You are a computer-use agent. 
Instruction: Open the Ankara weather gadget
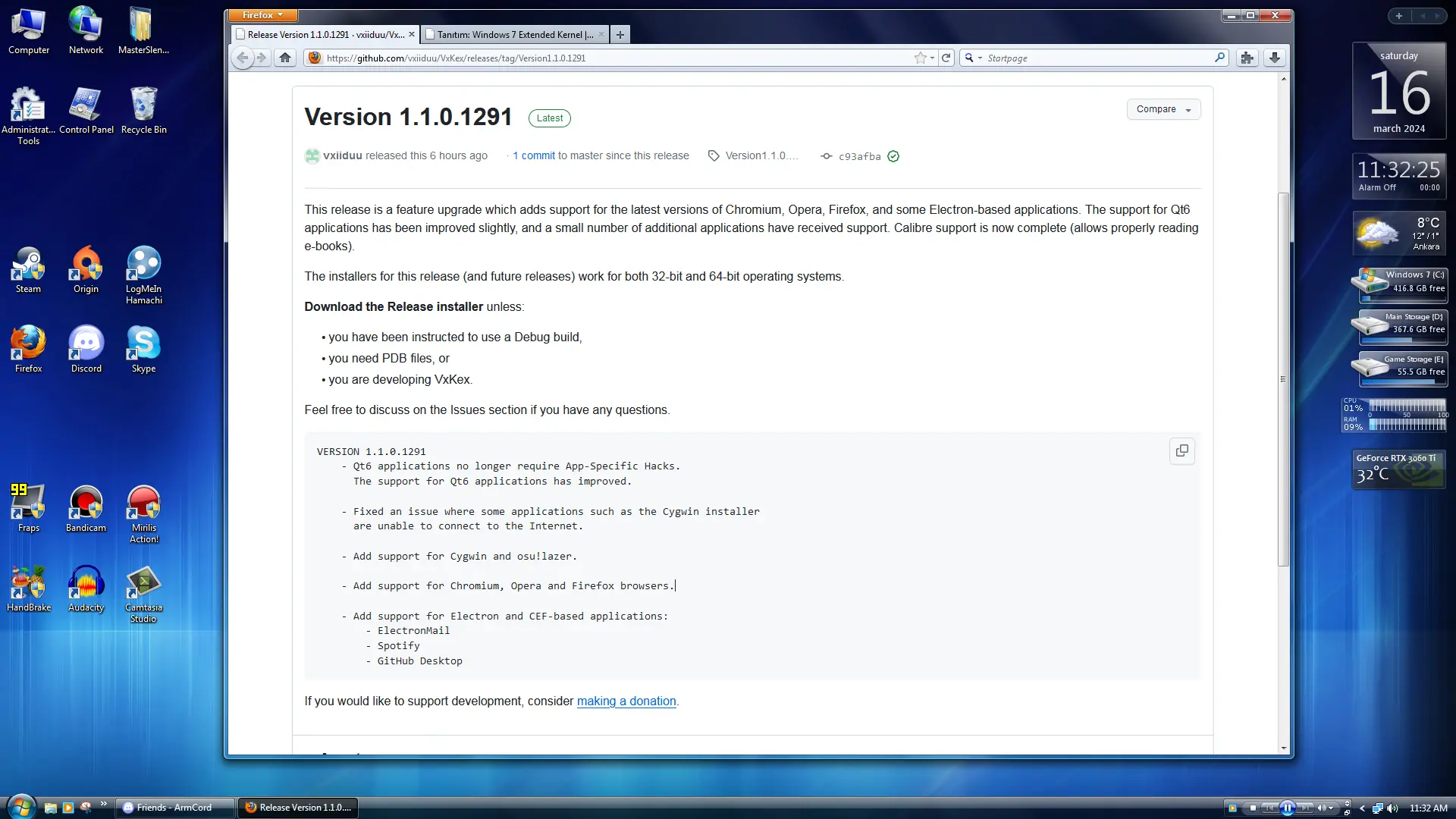(x=1399, y=234)
